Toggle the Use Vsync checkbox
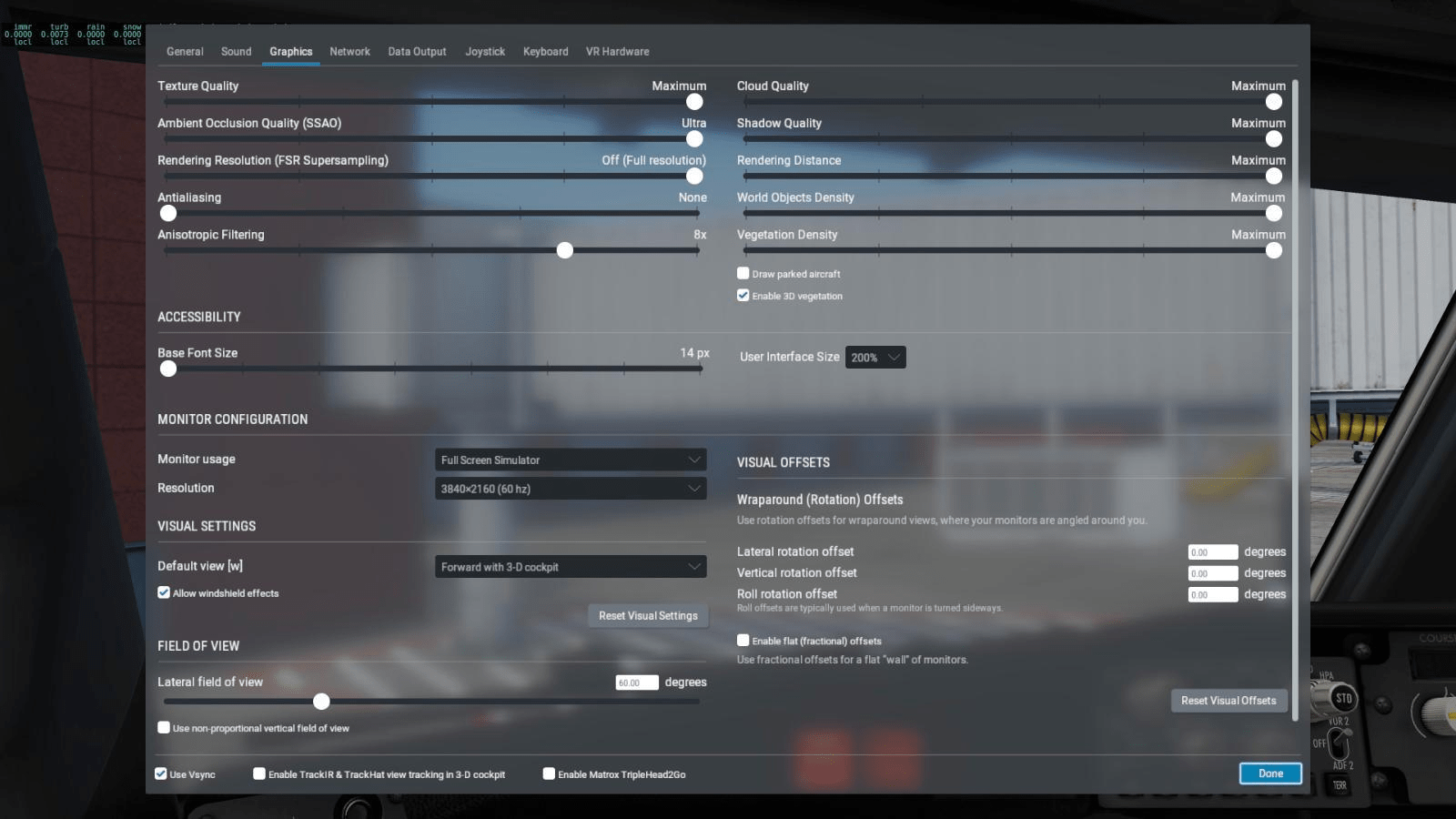This screenshot has height=819, width=1456. tap(159, 773)
